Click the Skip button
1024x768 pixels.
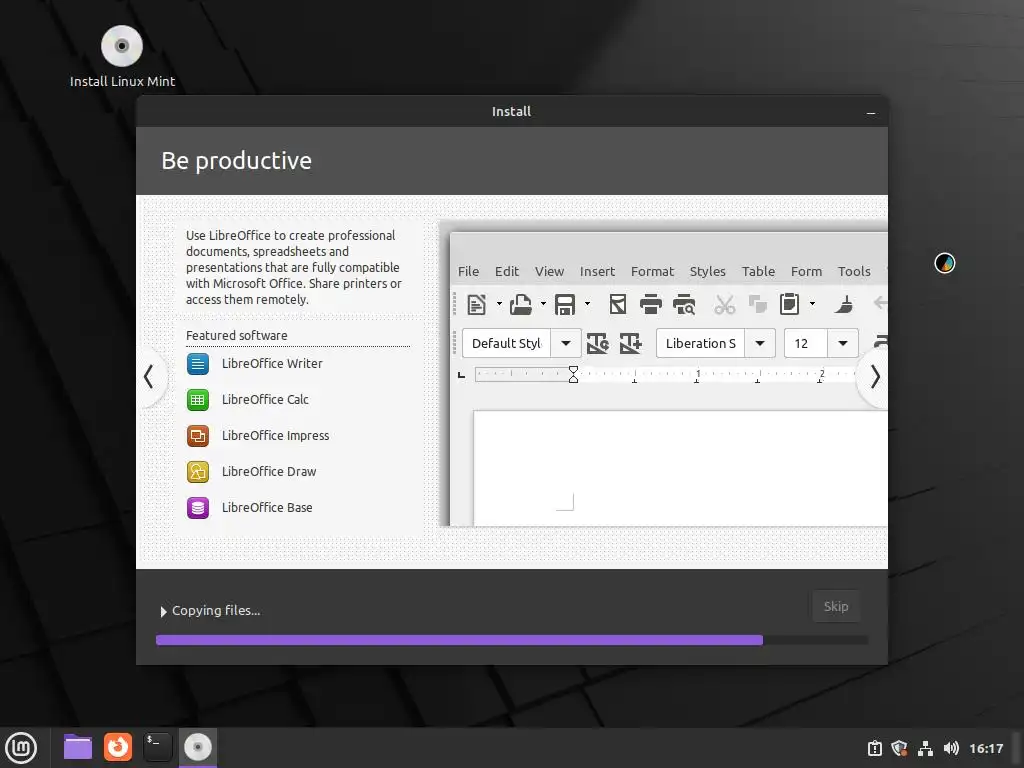(836, 607)
